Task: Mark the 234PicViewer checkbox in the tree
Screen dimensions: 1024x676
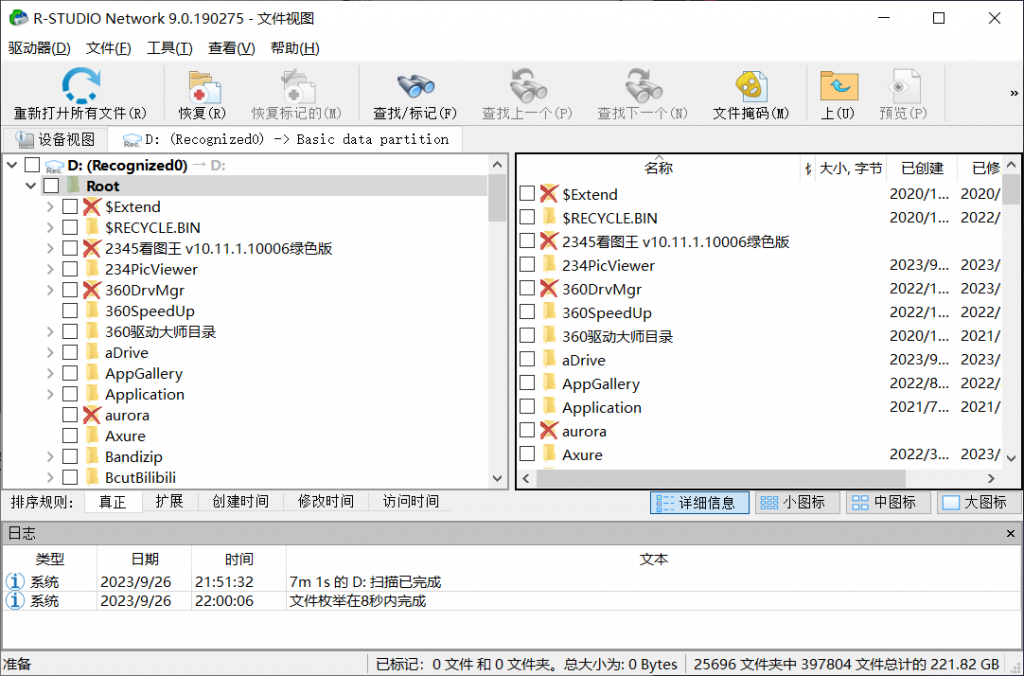Action: (70, 269)
